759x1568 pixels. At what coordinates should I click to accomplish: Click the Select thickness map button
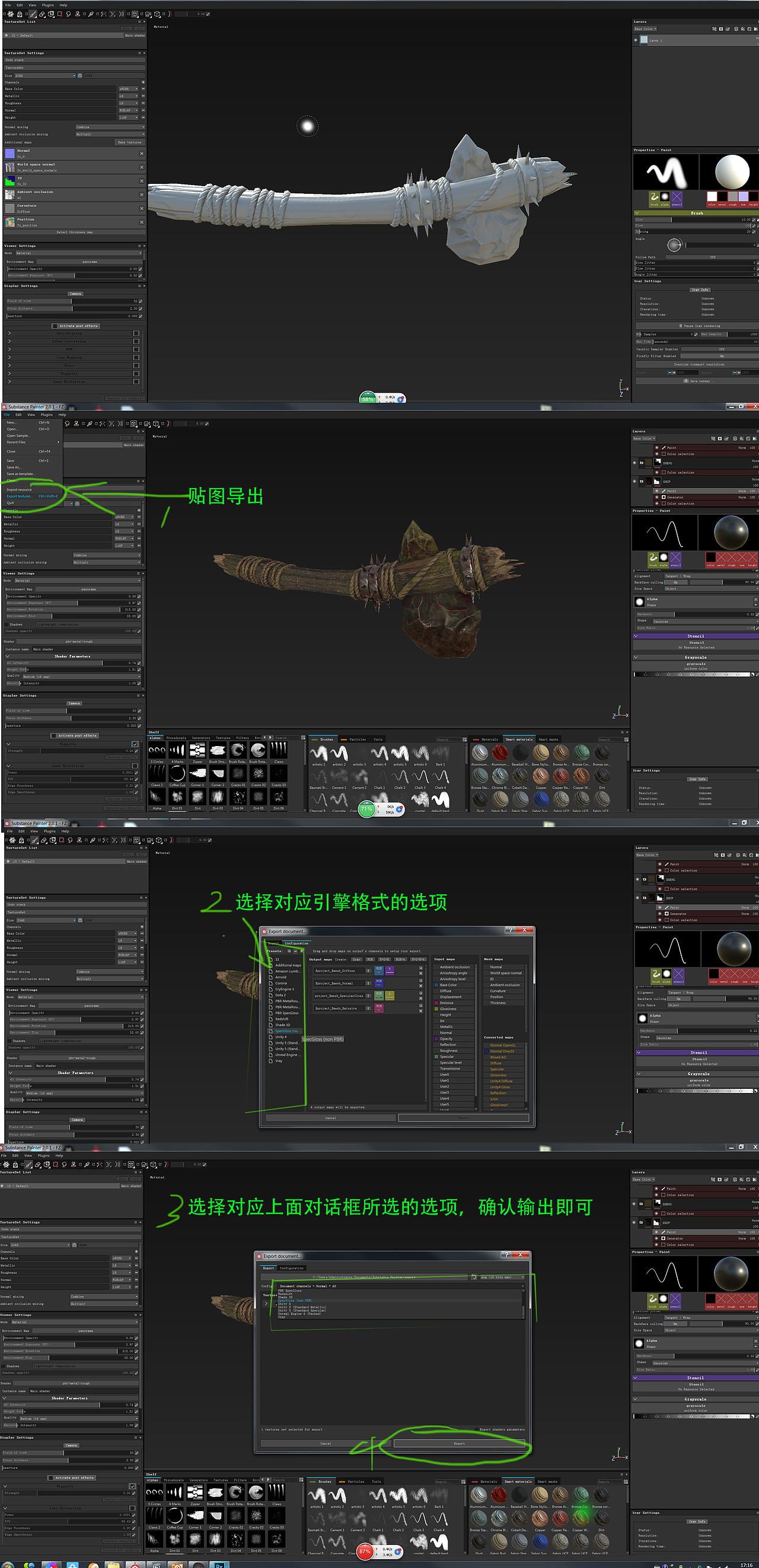(x=74, y=232)
